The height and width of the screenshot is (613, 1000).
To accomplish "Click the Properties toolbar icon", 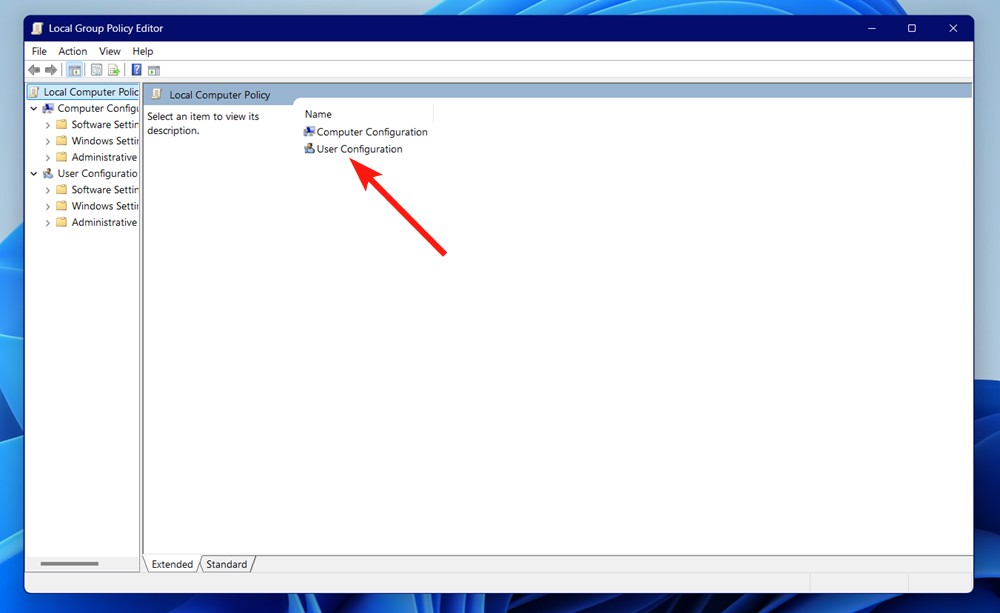I will click(x=96, y=70).
